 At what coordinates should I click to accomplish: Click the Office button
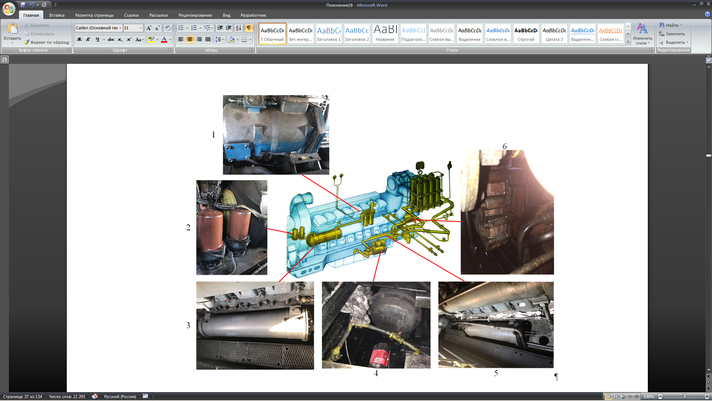(x=9, y=8)
